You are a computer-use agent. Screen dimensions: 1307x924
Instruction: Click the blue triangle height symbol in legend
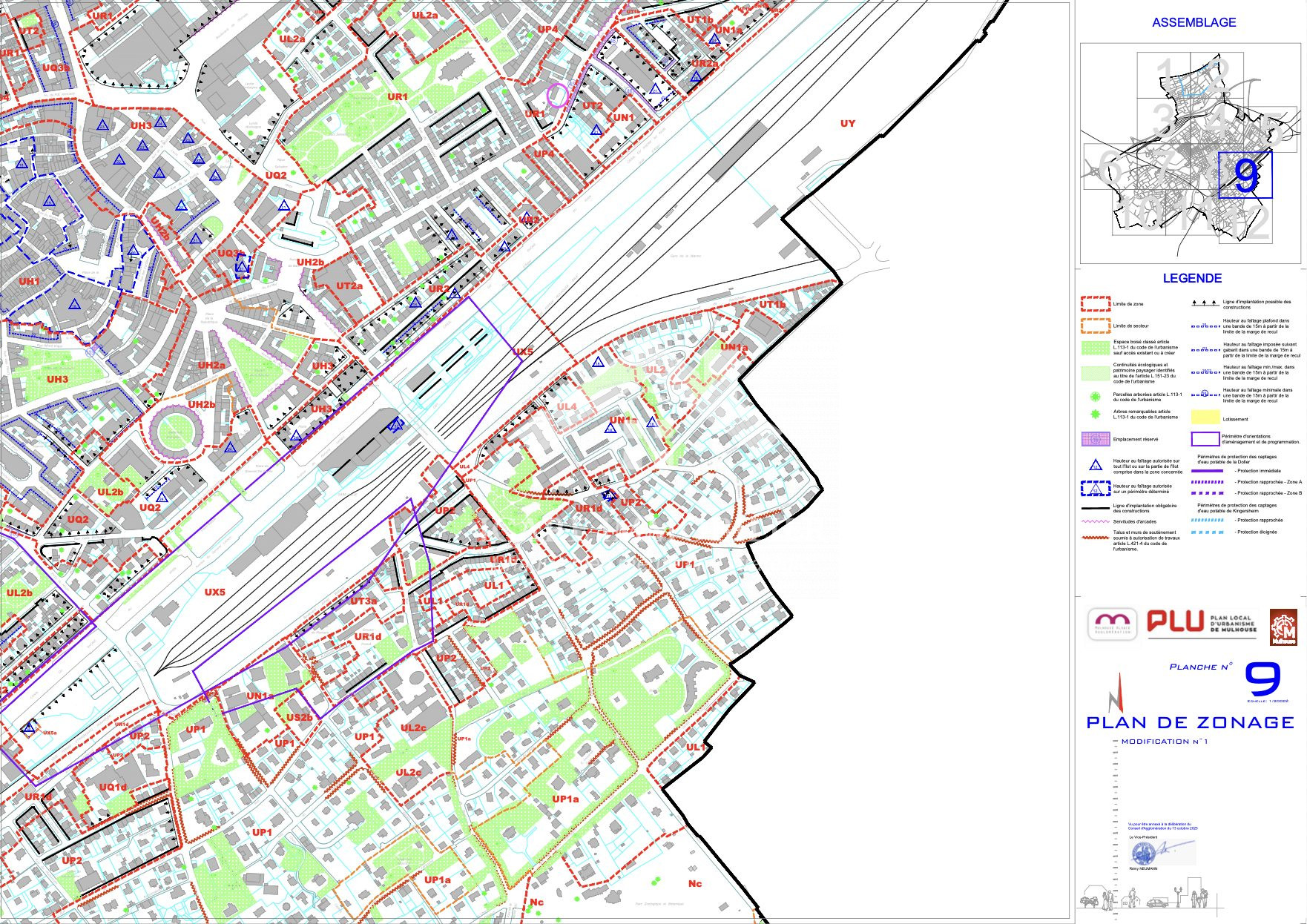1094,466
